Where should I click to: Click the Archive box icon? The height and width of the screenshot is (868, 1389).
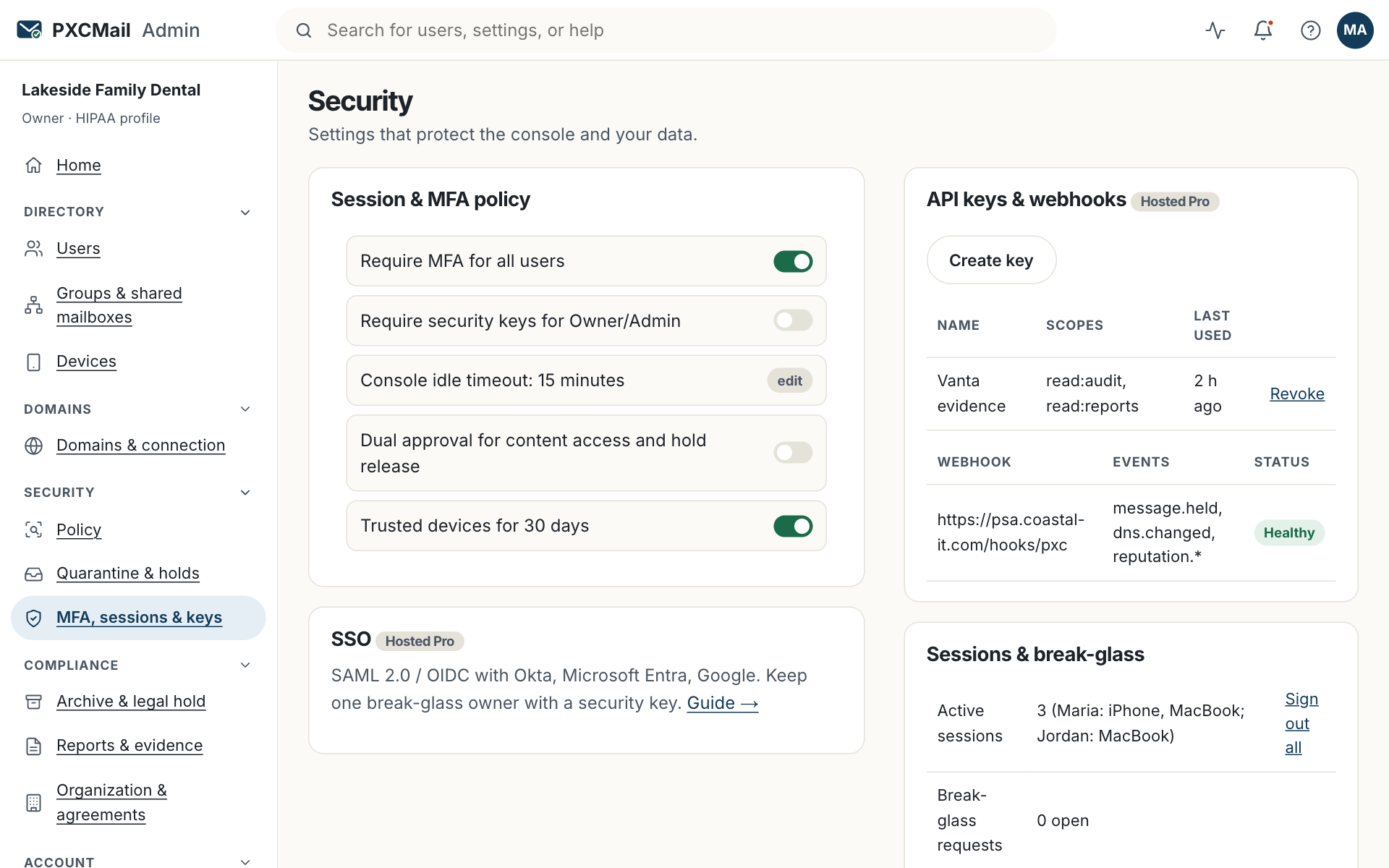click(34, 702)
